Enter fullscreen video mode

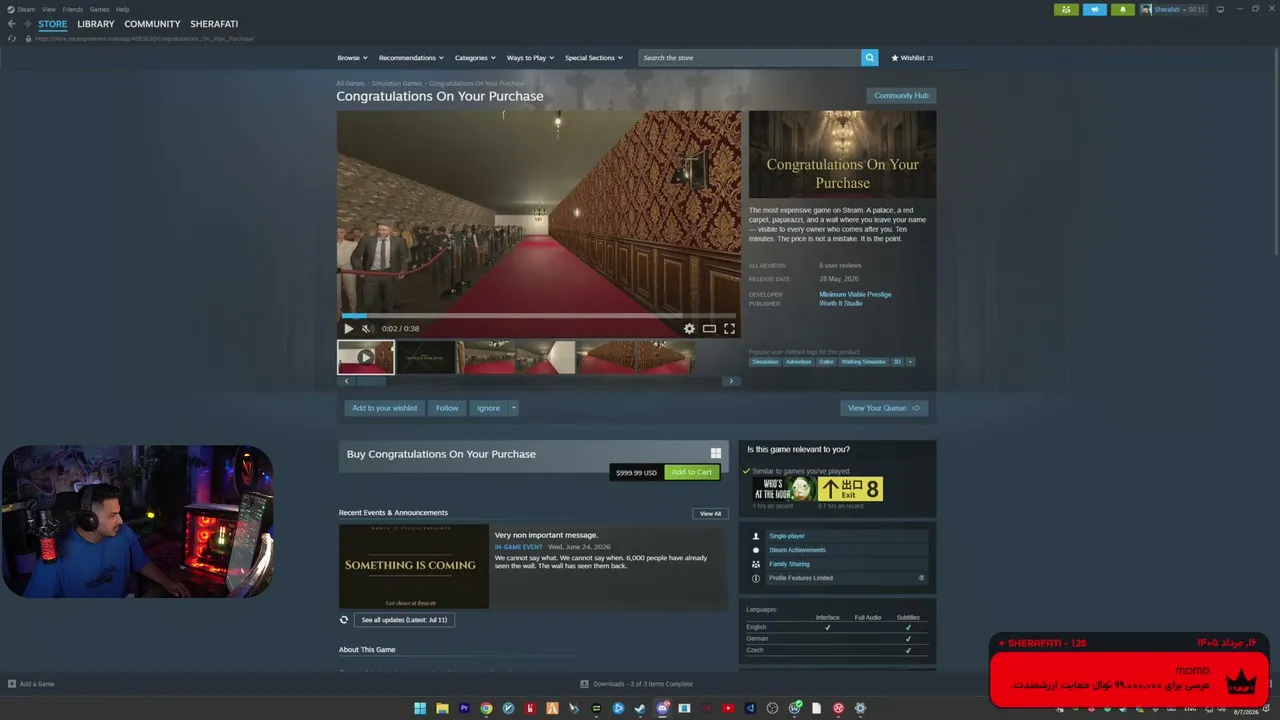(729, 328)
